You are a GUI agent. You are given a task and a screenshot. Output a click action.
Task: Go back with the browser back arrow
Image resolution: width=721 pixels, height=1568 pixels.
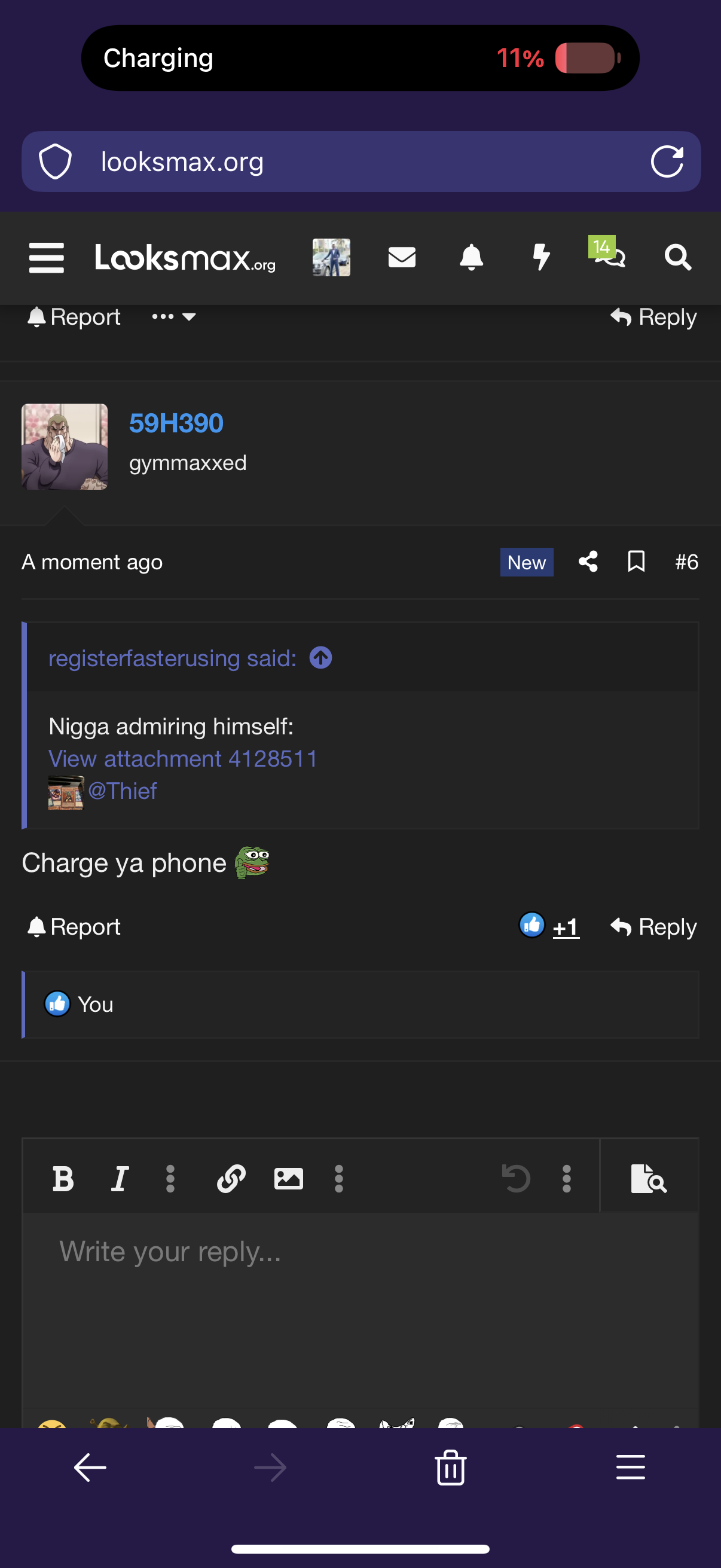pyautogui.click(x=90, y=1467)
